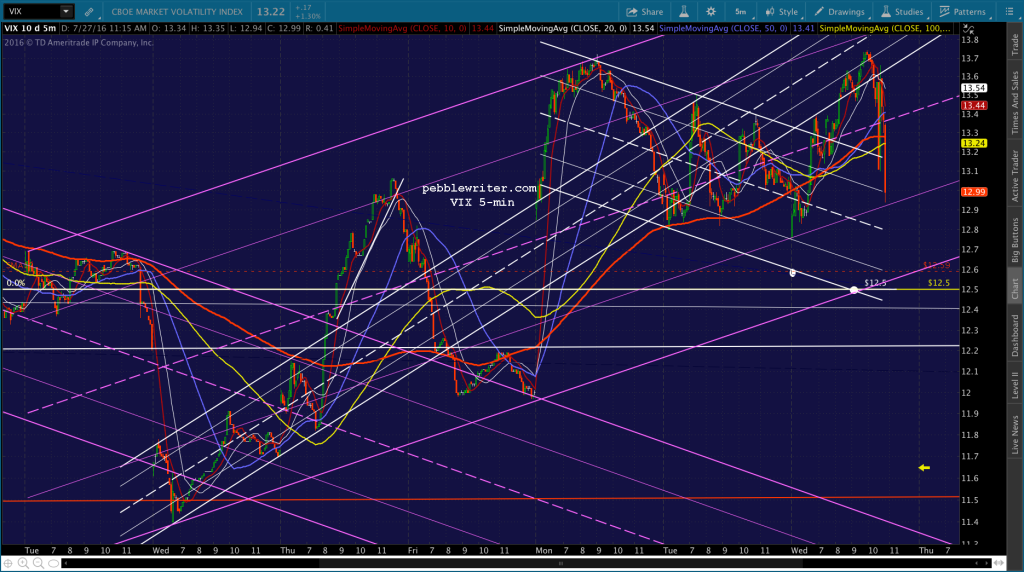The height and width of the screenshot is (572, 1024).
Task: Click the white circle marker at $12.5
Action: point(854,290)
